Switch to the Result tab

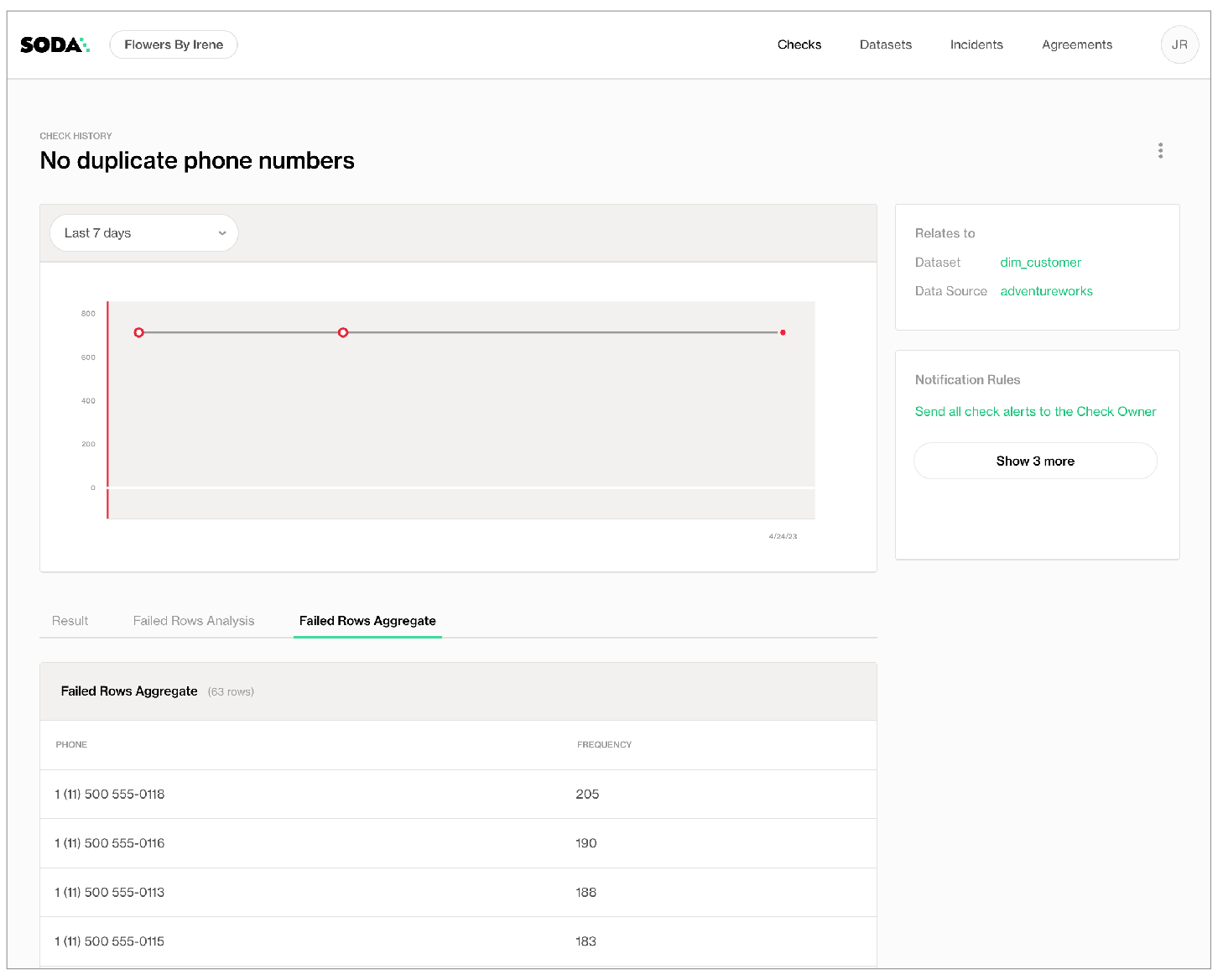coord(70,621)
